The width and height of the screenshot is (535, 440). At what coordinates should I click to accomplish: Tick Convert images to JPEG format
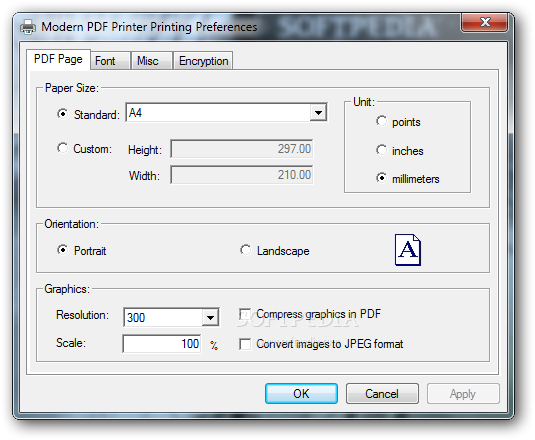(245, 344)
